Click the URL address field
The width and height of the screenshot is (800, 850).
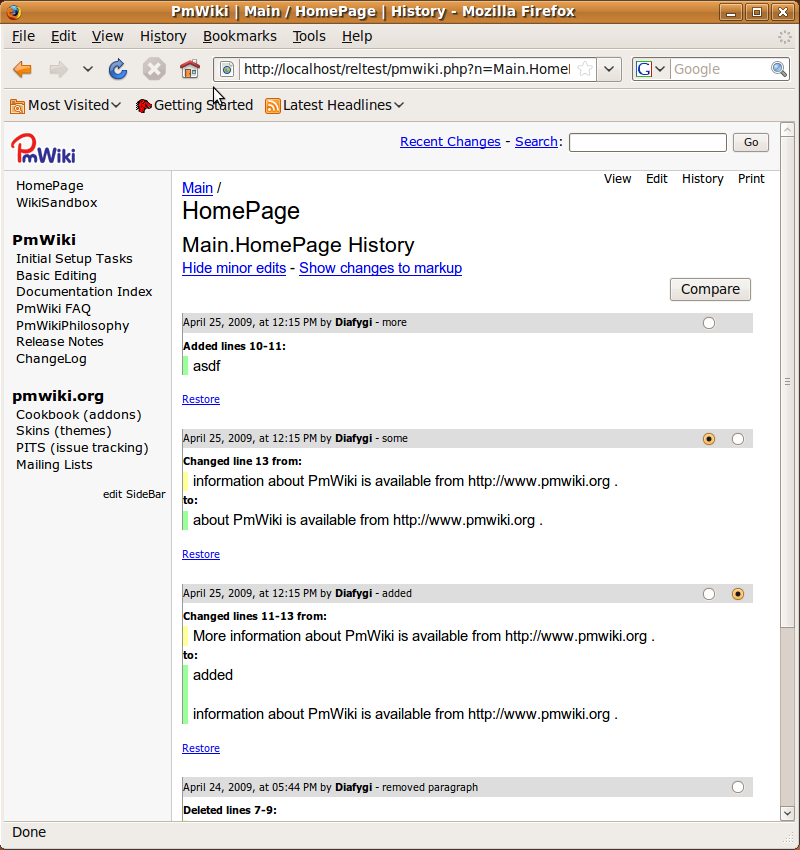pyautogui.click(x=407, y=69)
